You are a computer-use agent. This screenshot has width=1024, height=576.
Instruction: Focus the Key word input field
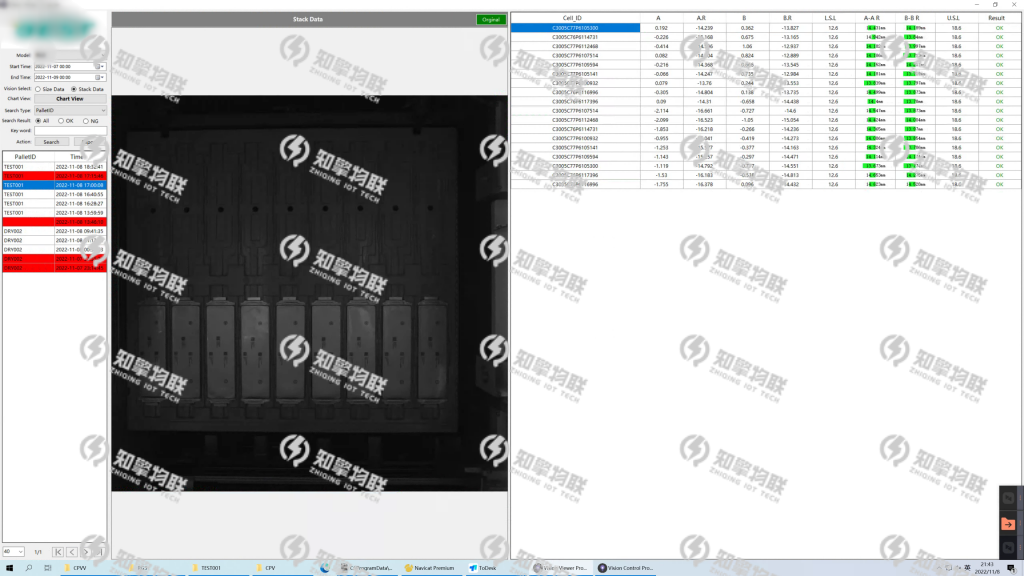[x=70, y=131]
